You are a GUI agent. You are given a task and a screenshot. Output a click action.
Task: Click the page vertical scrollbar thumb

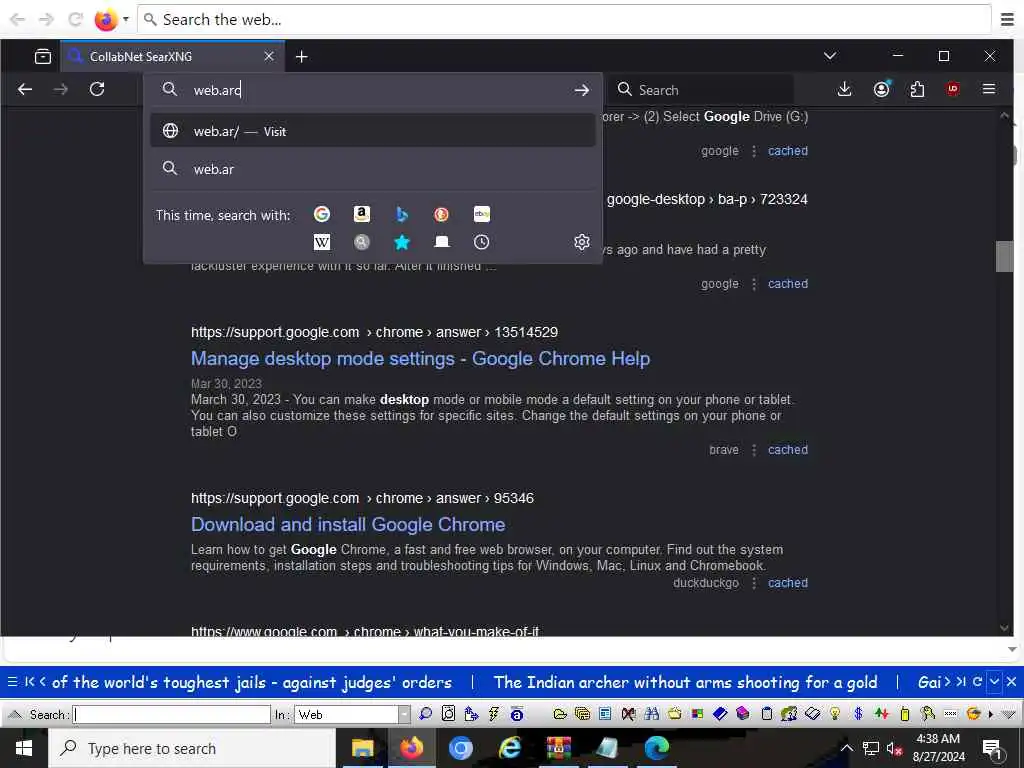point(1004,256)
